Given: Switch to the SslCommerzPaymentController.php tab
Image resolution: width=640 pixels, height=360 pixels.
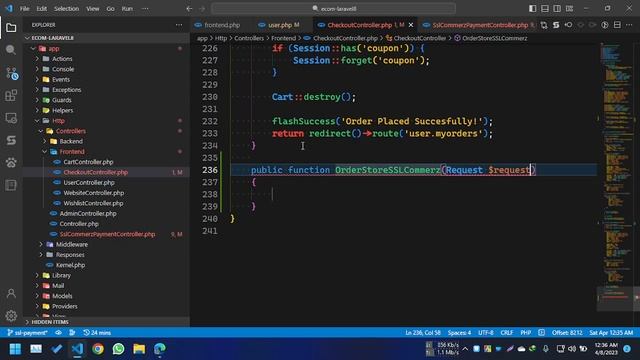Looking at the screenshot, I should point(480,25).
